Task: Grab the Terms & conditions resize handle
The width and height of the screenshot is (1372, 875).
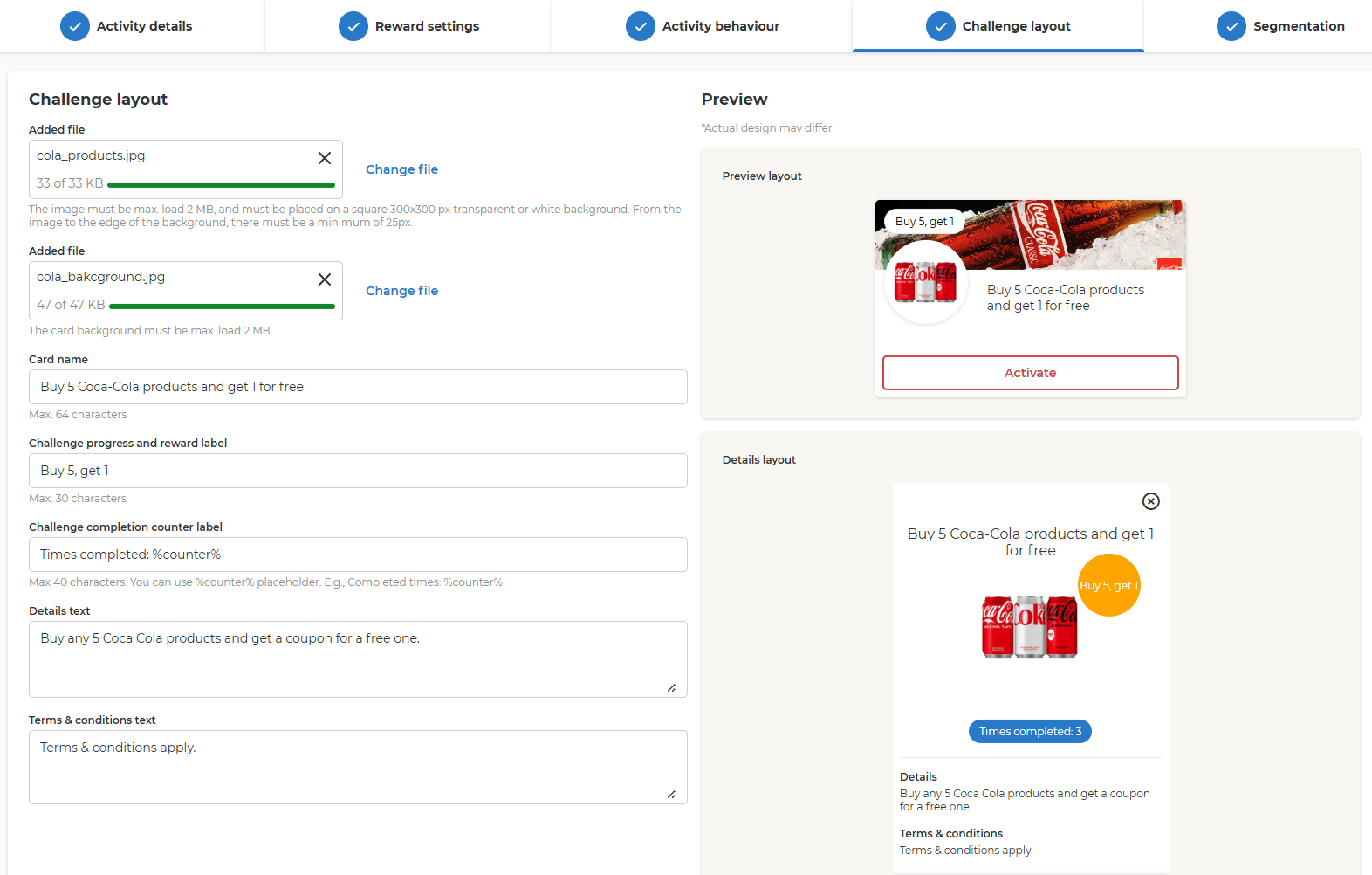Action: [671, 795]
